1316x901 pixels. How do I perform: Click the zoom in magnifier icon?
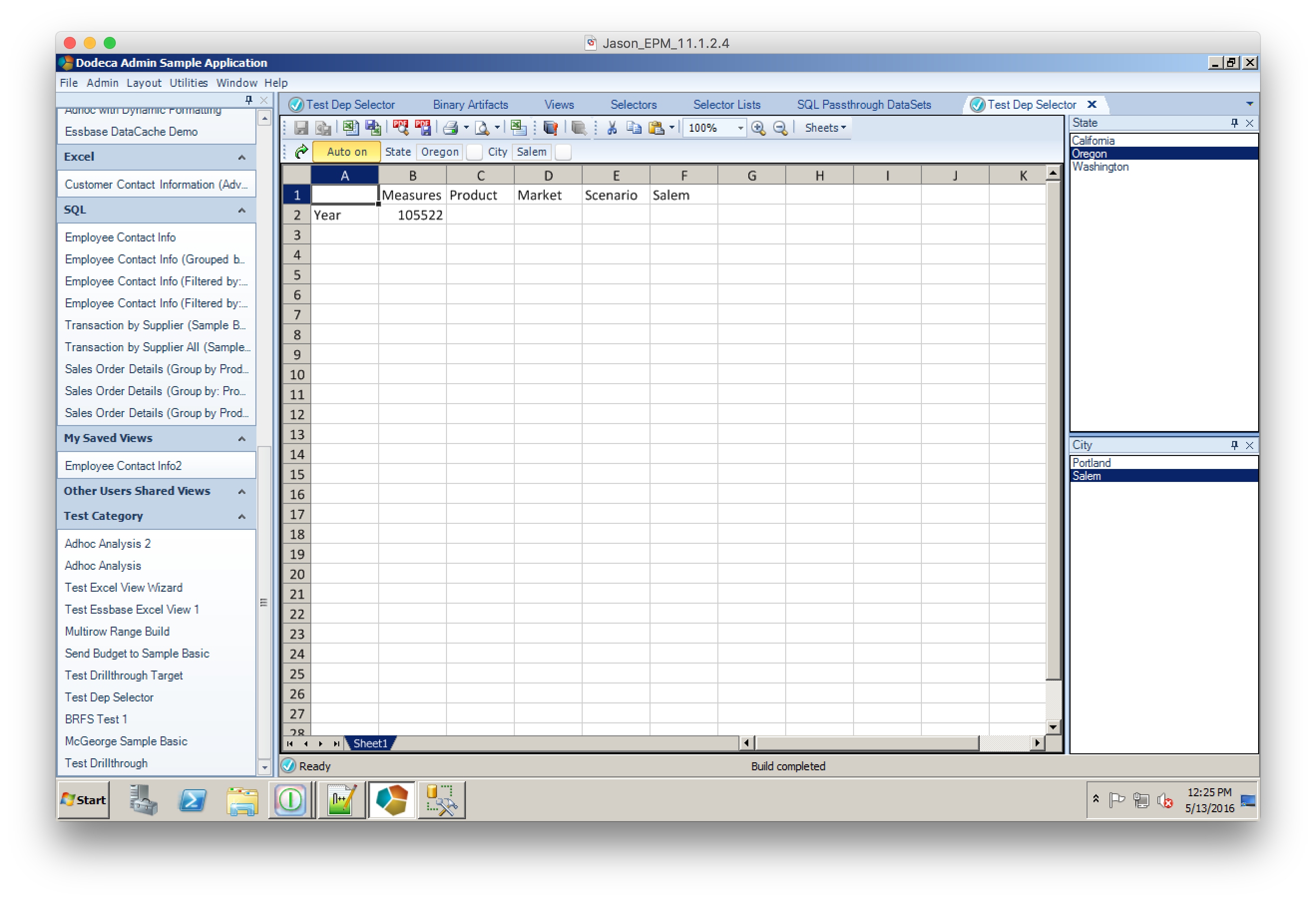(758, 128)
